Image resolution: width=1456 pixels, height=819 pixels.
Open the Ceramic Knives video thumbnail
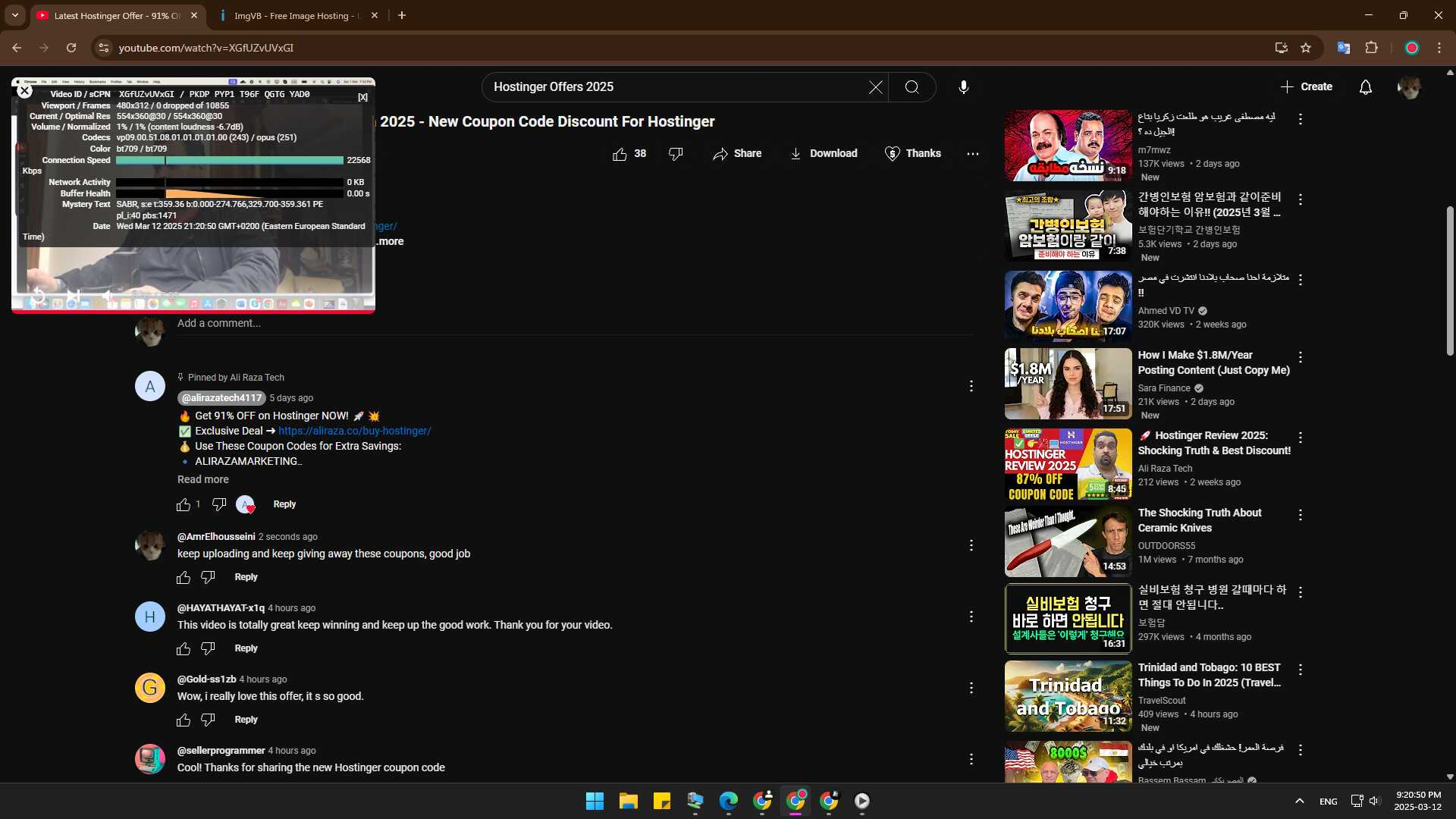click(1068, 541)
